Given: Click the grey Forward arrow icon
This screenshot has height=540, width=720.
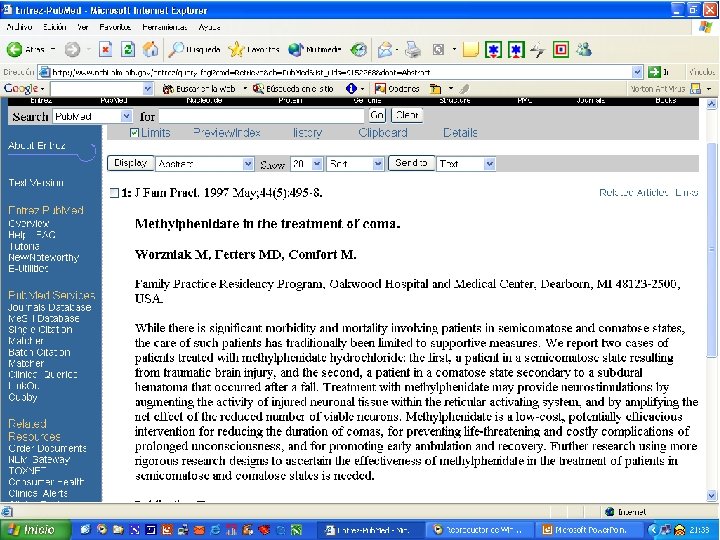Looking at the screenshot, I should point(72,50).
